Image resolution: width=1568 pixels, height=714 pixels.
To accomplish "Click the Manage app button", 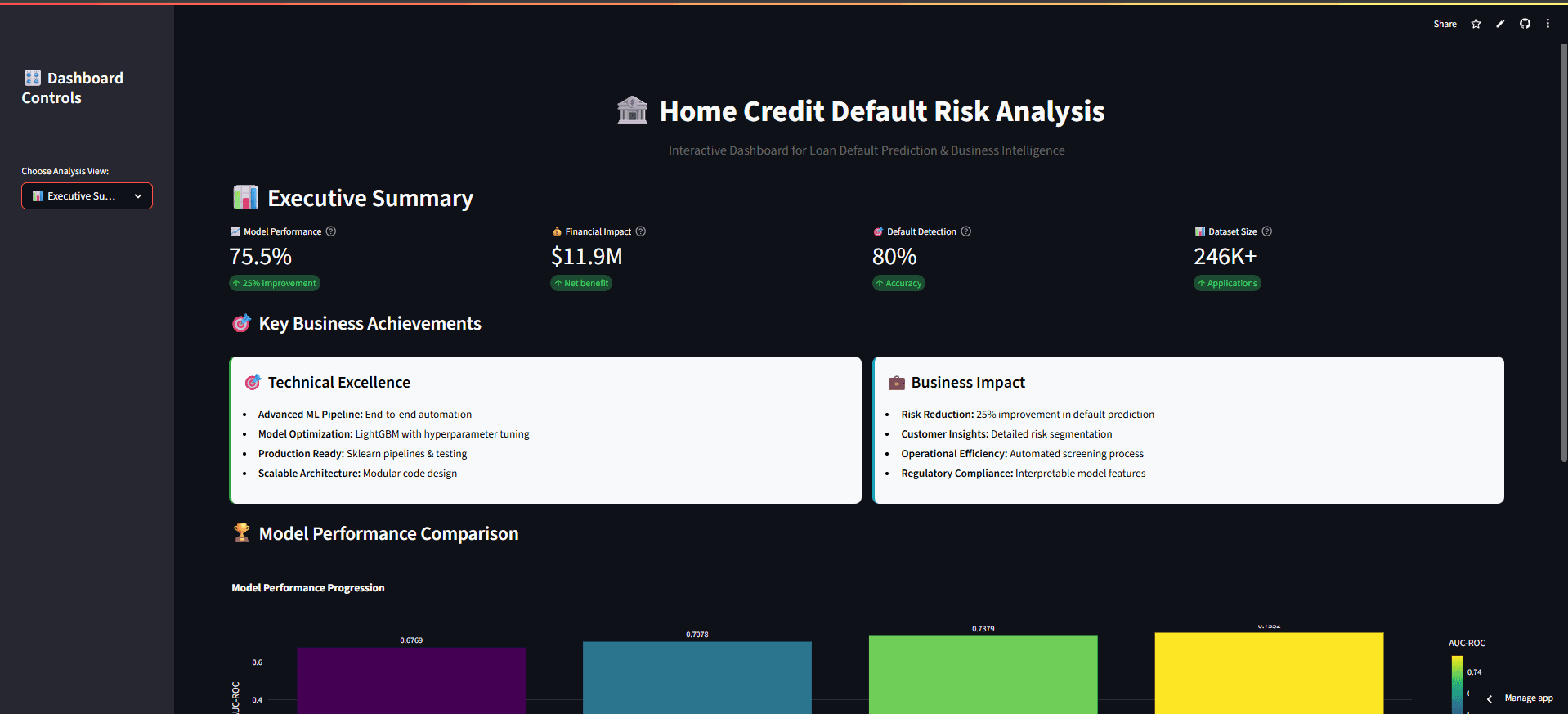I will 1528,698.
